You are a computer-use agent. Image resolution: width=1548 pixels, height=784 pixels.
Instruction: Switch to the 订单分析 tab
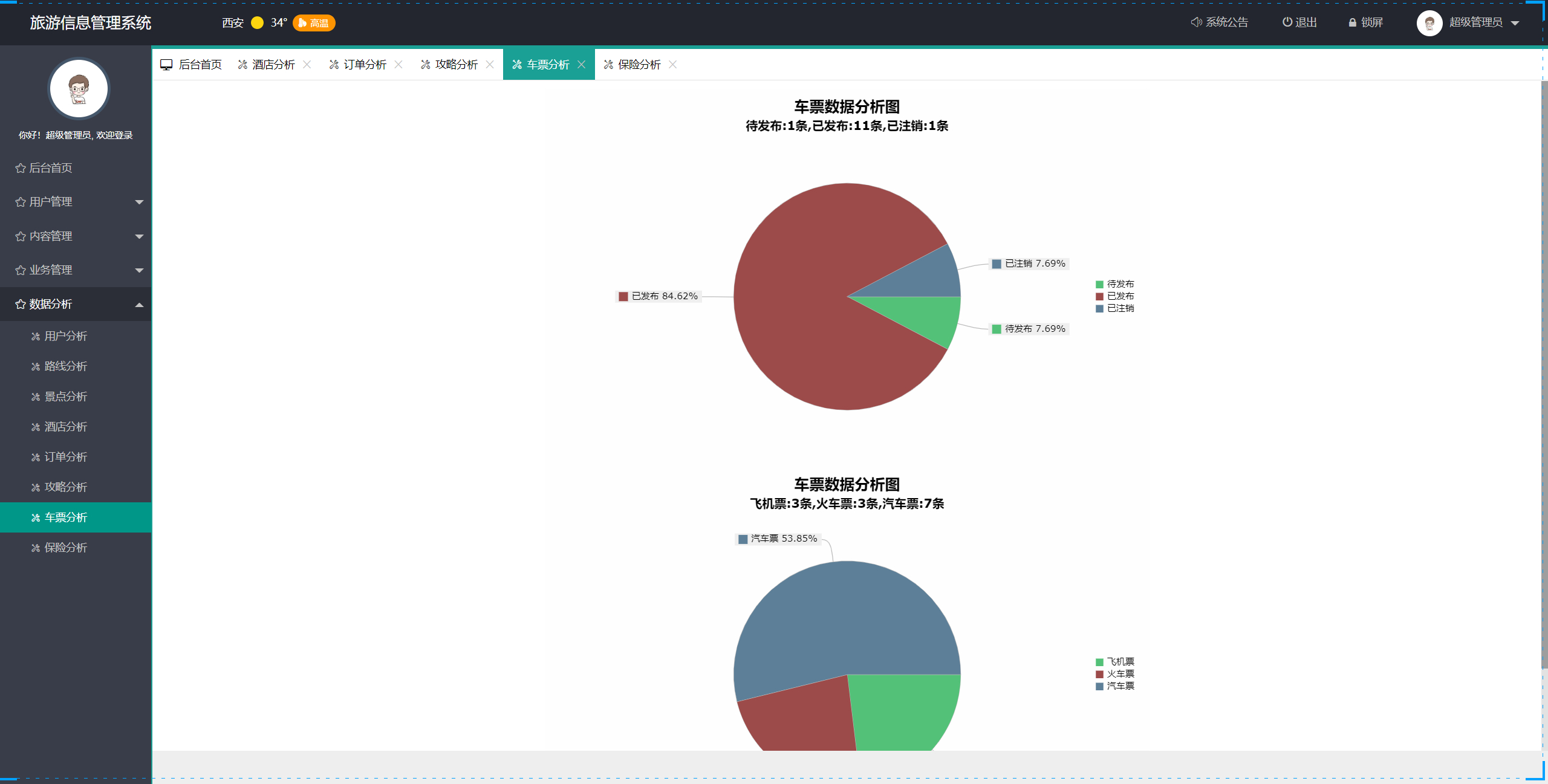(x=365, y=65)
